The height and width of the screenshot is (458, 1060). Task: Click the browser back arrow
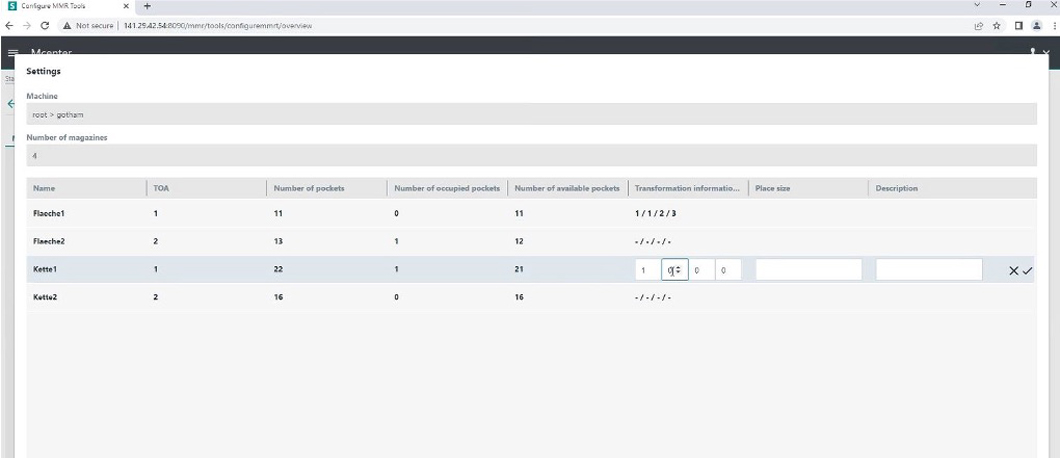(x=9, y=25)
